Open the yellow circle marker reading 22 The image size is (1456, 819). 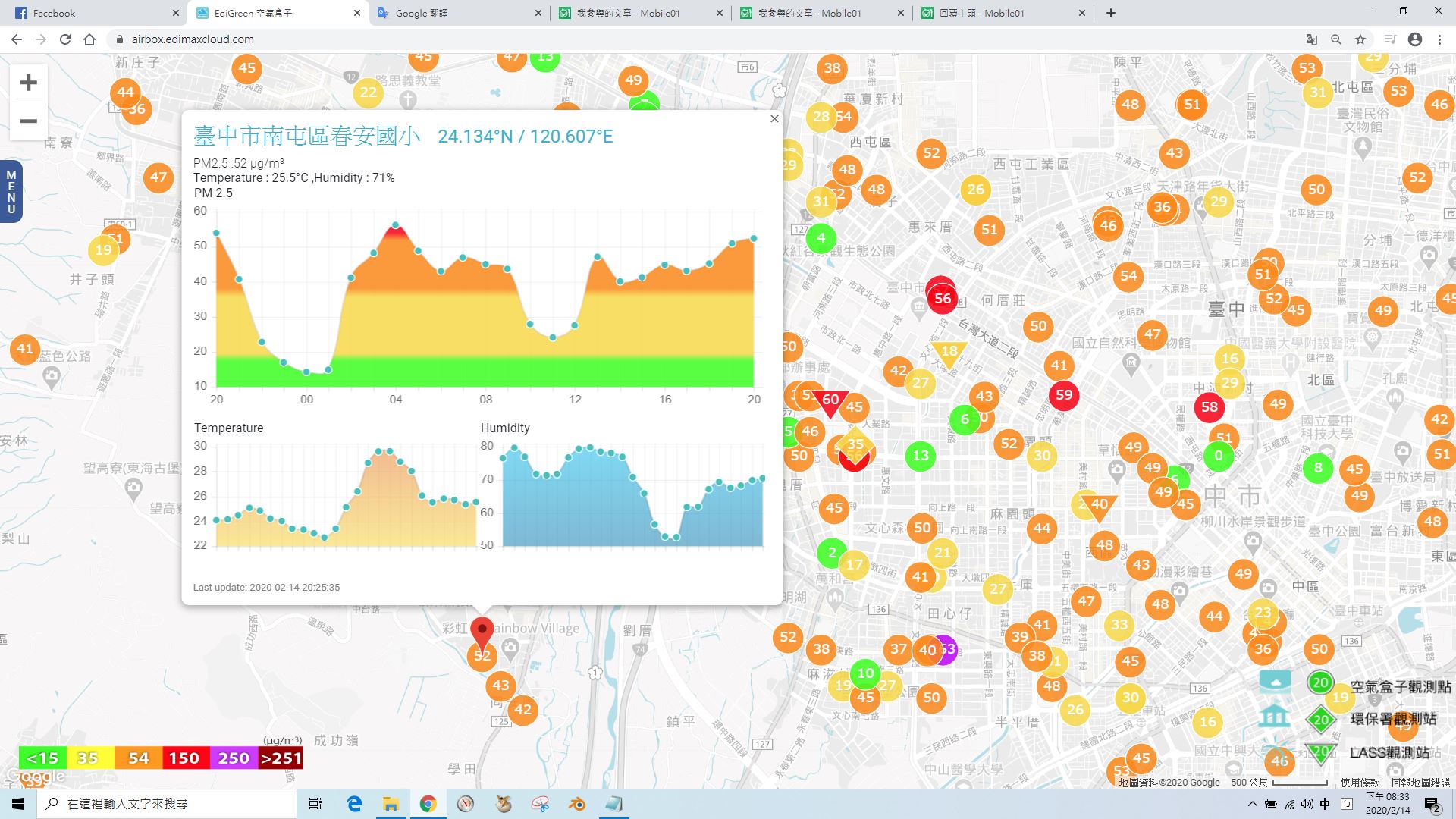[369, 93]
